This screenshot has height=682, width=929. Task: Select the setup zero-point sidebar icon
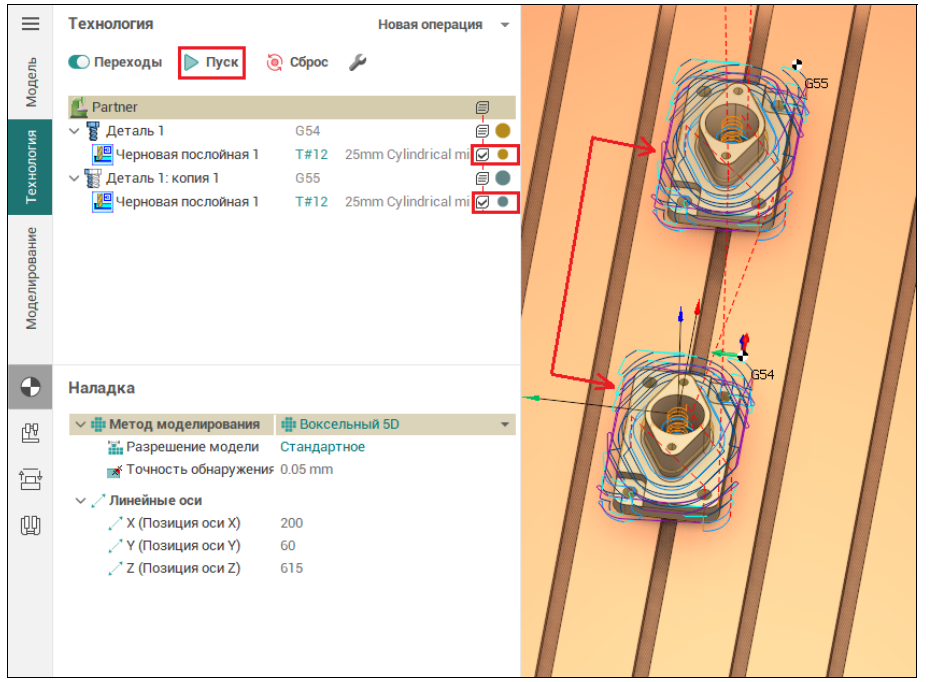pyautogui.click(x=30, y=387)
